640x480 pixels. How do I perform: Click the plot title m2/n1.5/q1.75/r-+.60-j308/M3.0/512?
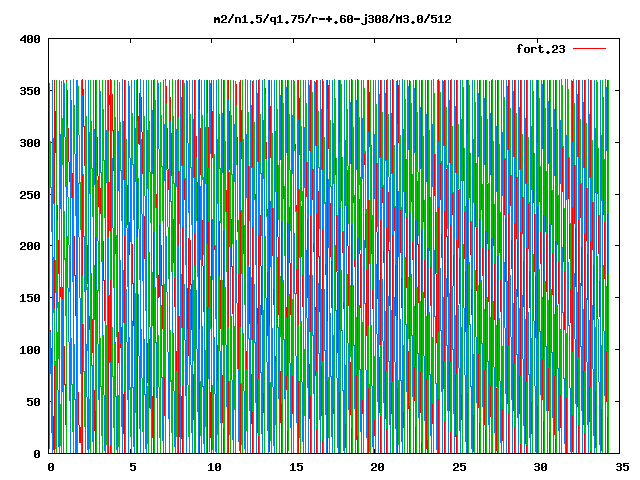pos(333,19)
